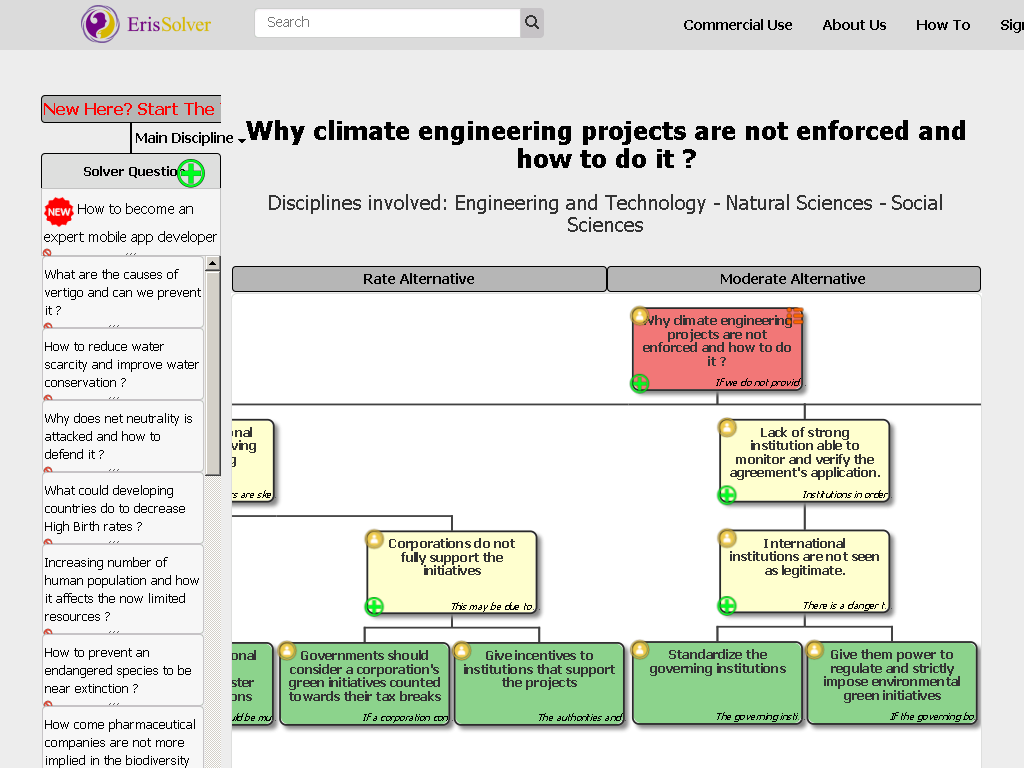Select node Corporations do not fully support the initiatives
Screen dimensions: 1024x768
[452, 572]
